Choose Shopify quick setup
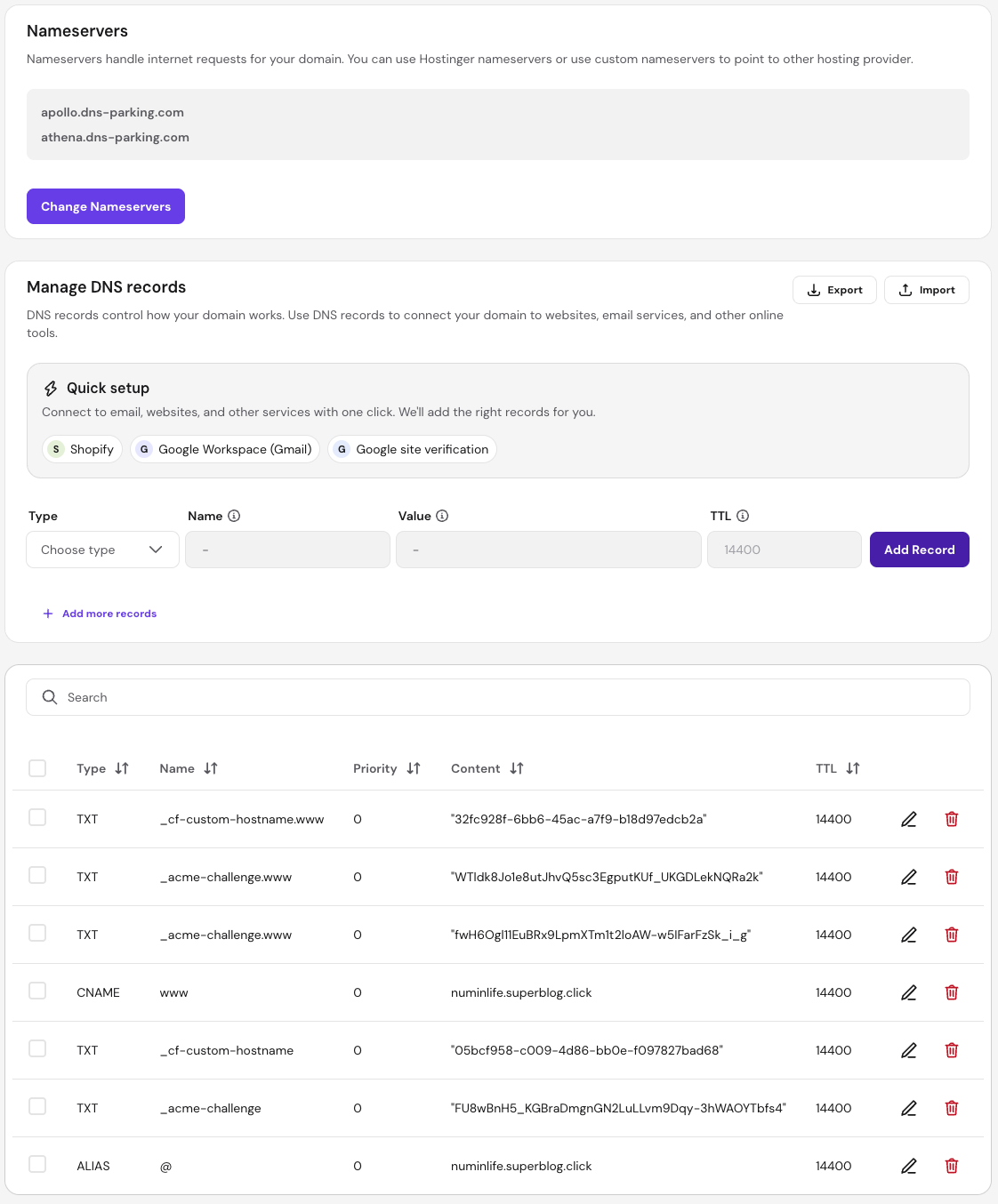Screen dimensions: 998x1204 [x=82, y=449]
